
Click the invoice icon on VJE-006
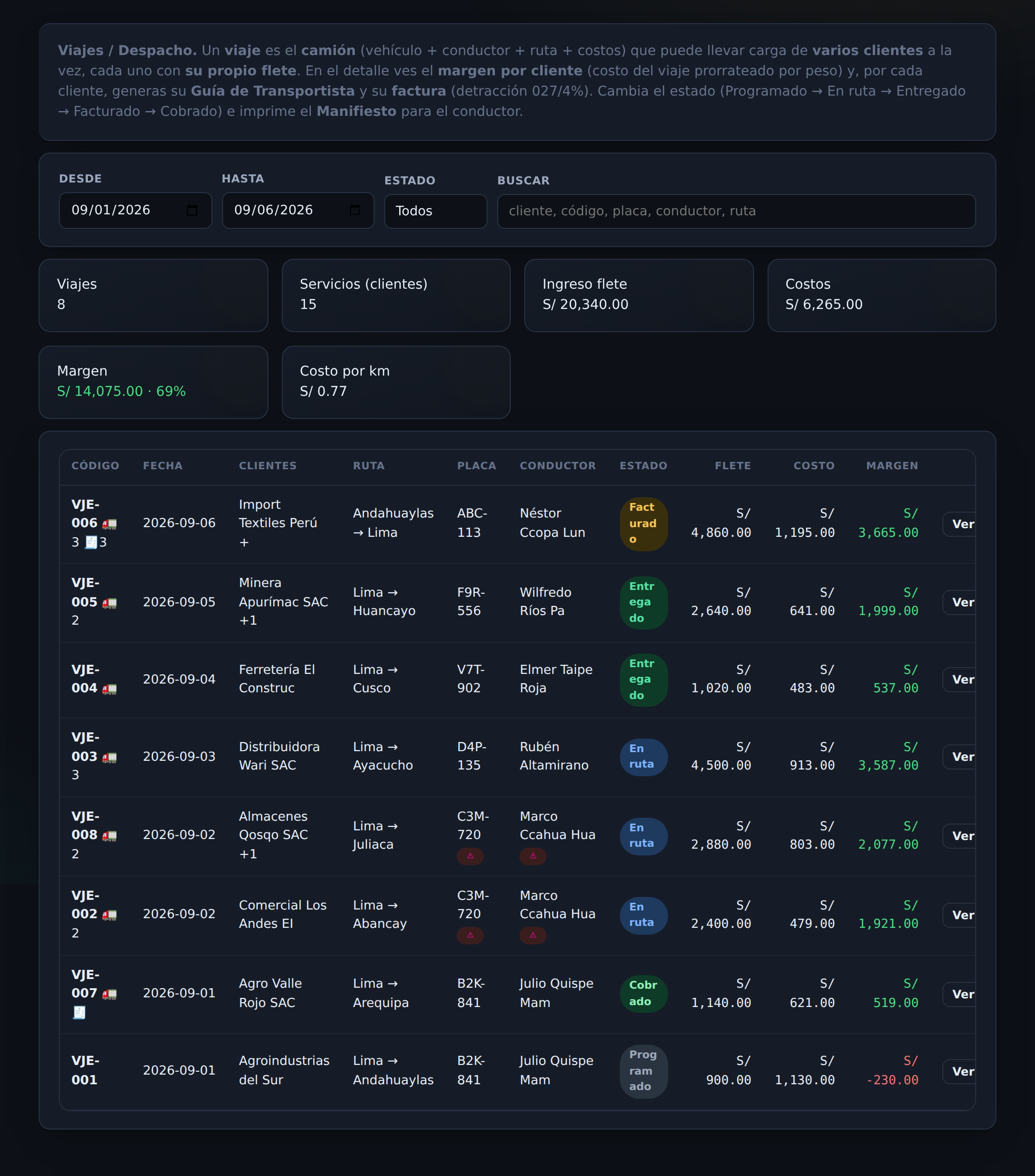91,542
